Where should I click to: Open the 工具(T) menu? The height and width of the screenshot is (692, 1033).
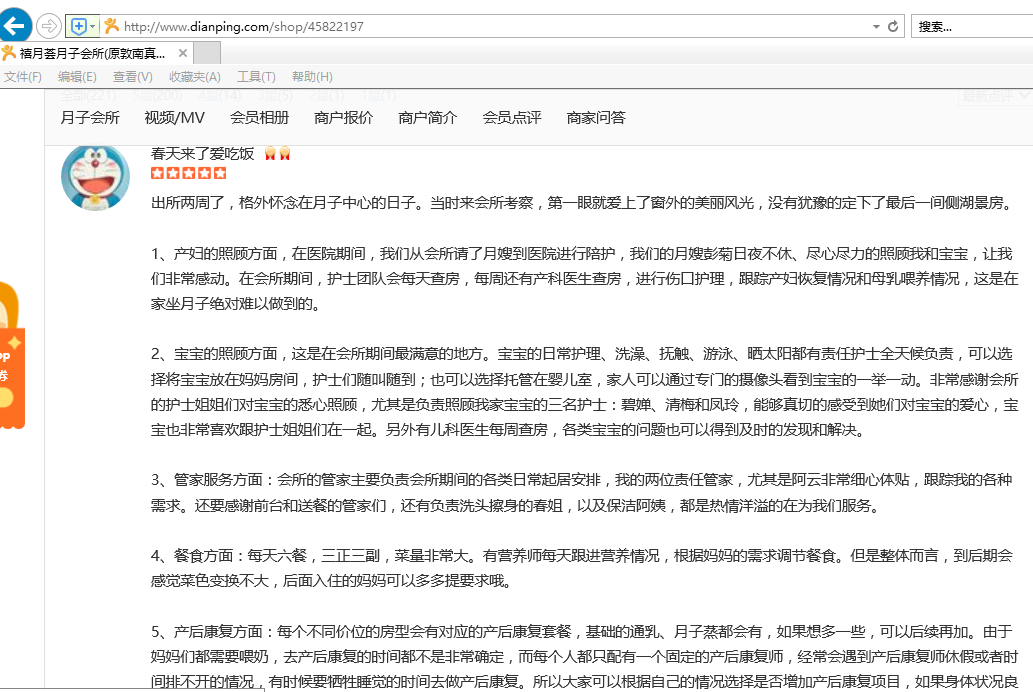[x=256, y=76]
